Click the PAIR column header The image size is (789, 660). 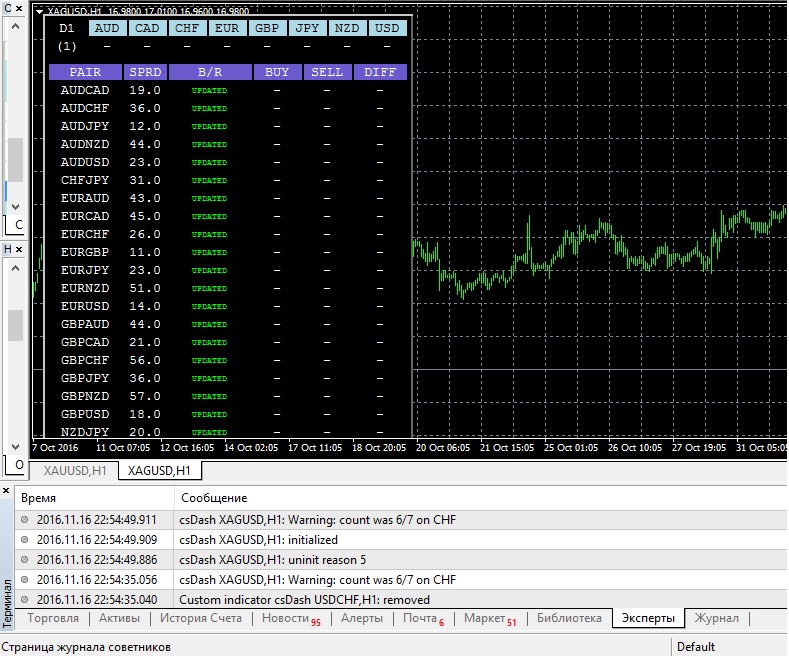(85, 72)
